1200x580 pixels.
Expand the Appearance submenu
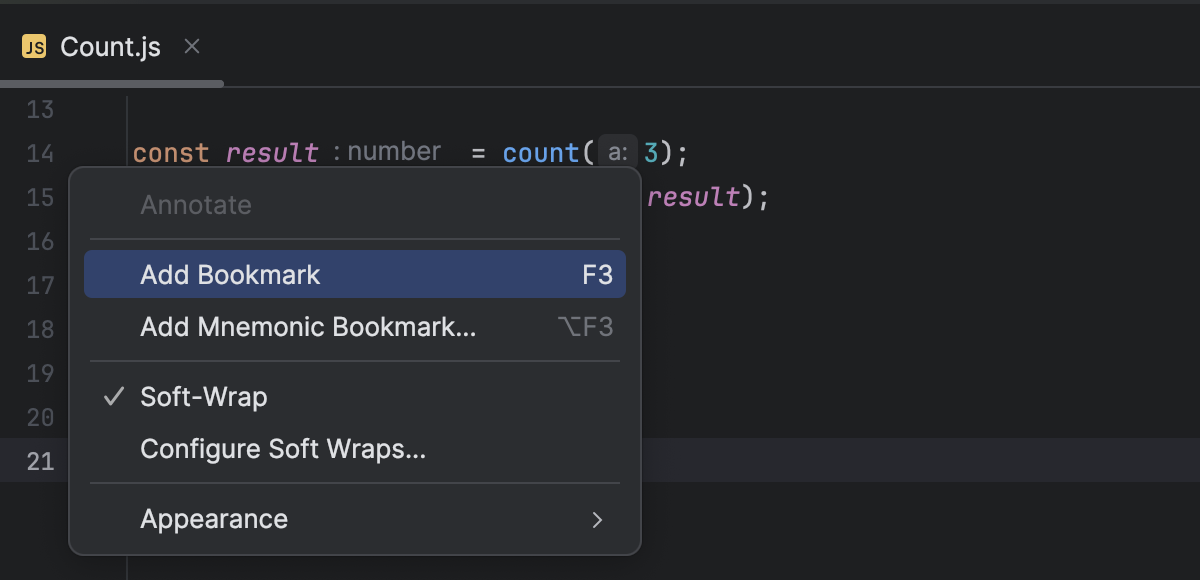213,519
